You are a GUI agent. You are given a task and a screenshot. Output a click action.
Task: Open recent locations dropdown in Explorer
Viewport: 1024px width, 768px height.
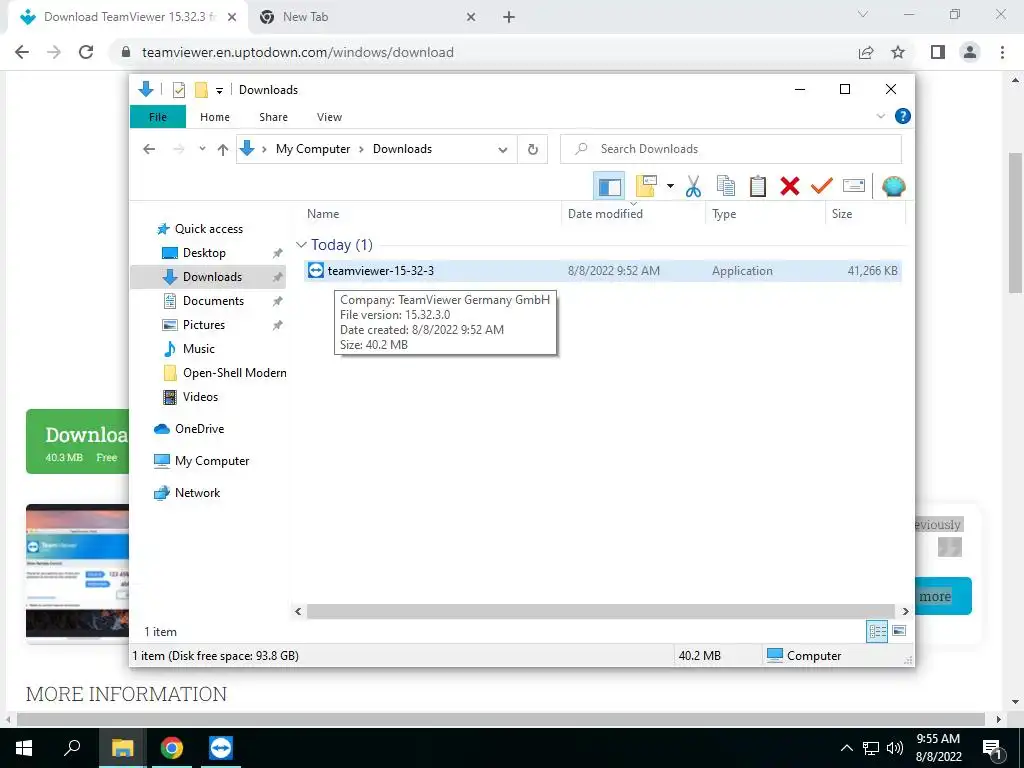tap(202, 149)
